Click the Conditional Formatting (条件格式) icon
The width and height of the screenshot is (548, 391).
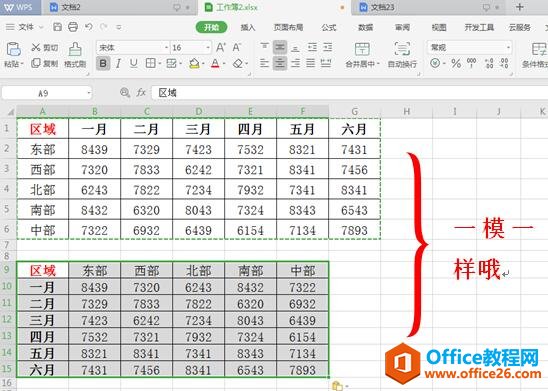point(539,49)
